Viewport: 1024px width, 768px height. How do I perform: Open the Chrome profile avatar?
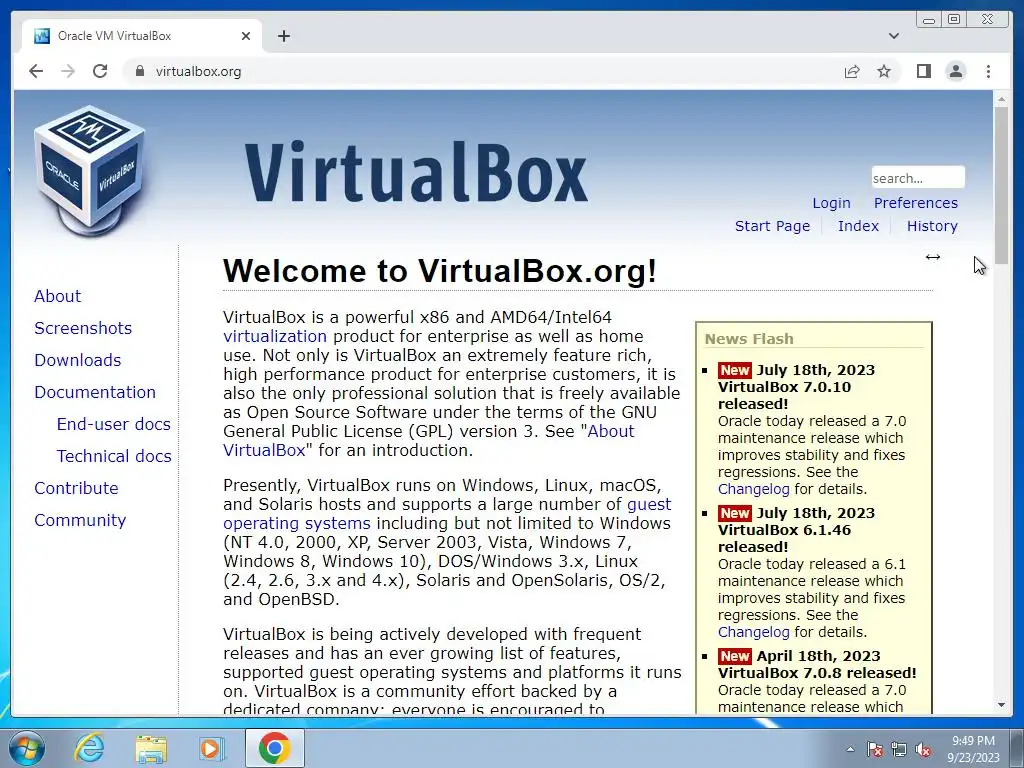coord(955,71)
